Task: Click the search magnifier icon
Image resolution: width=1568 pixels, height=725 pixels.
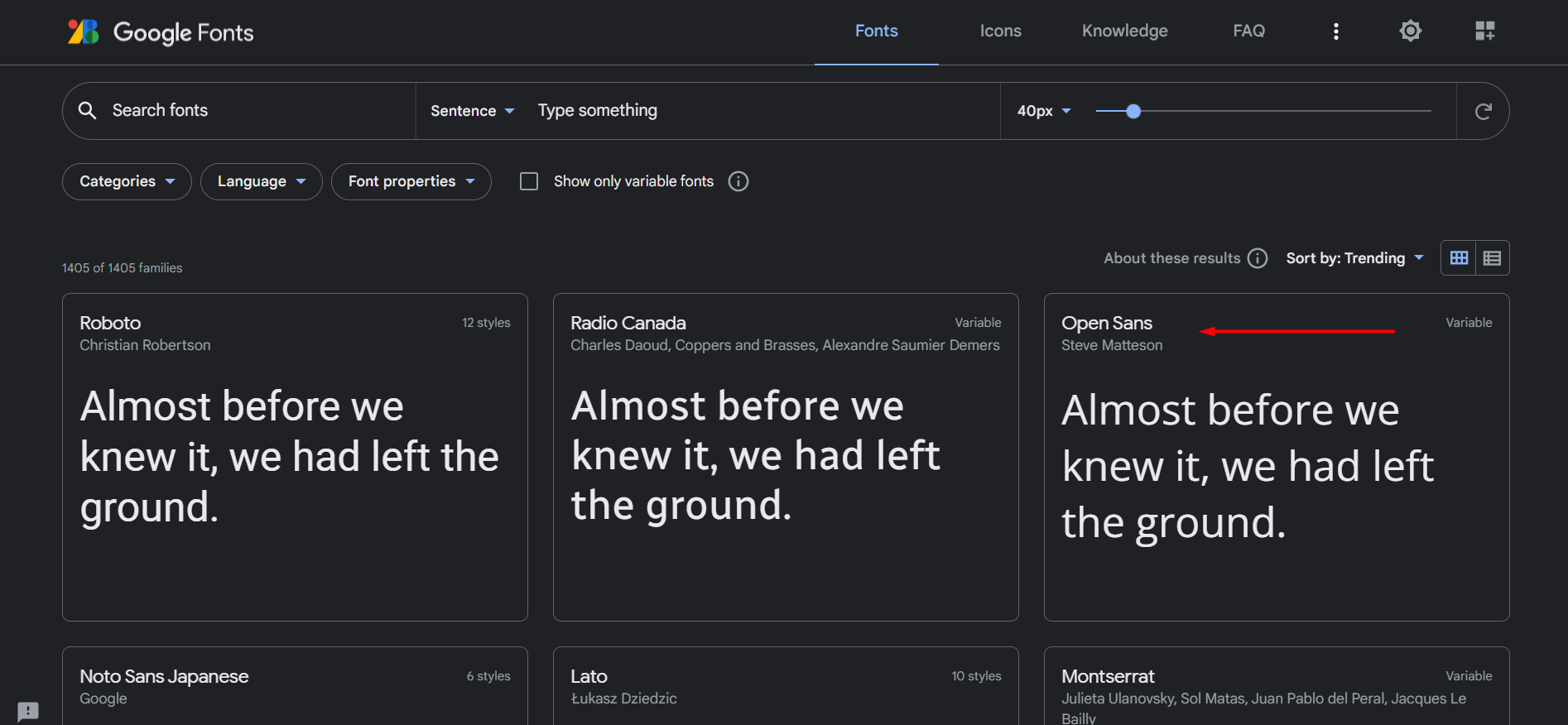Action: tap(87, 110)
